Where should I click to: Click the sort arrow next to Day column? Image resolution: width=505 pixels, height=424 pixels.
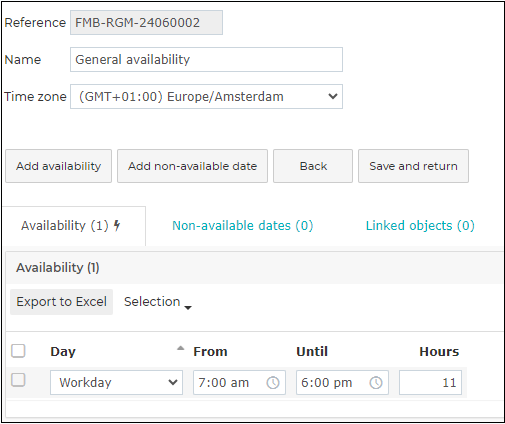(180, 348)
